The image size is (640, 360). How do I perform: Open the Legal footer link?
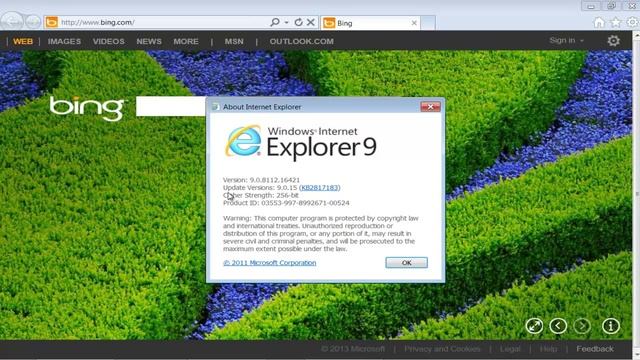click(x=510, y=349)
